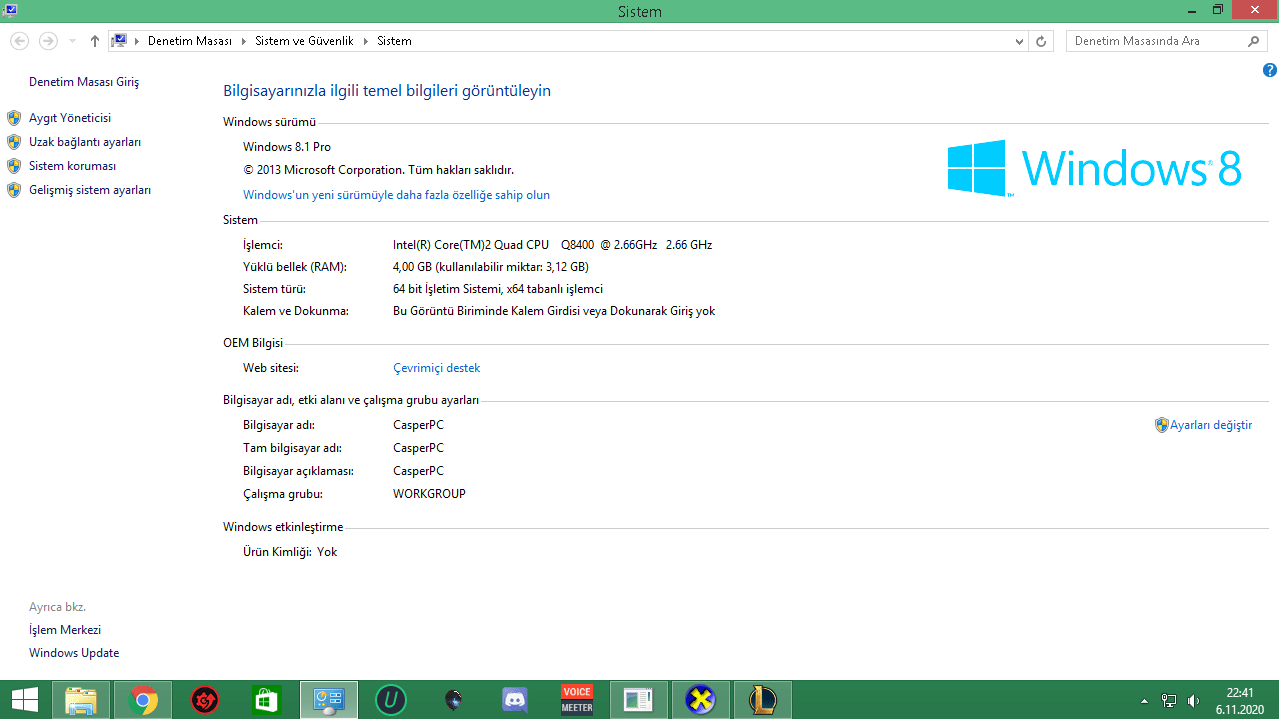Click the search magnifier icon
Image resolution: width=1279 pixels, height=719 pixels.
tap(1254, 41)
